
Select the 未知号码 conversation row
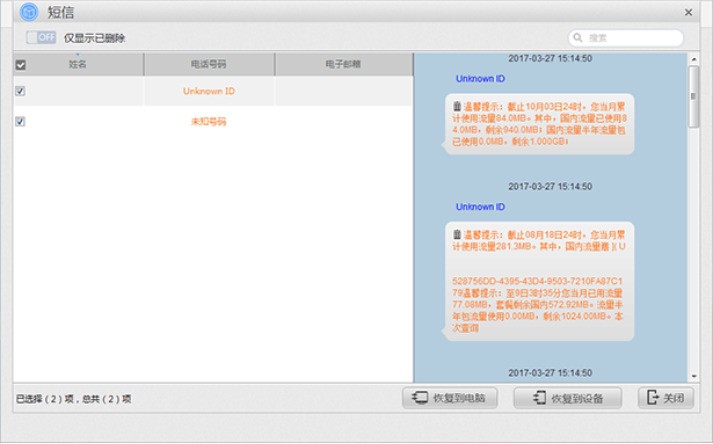pyautogui.click(x=208, y=121)
